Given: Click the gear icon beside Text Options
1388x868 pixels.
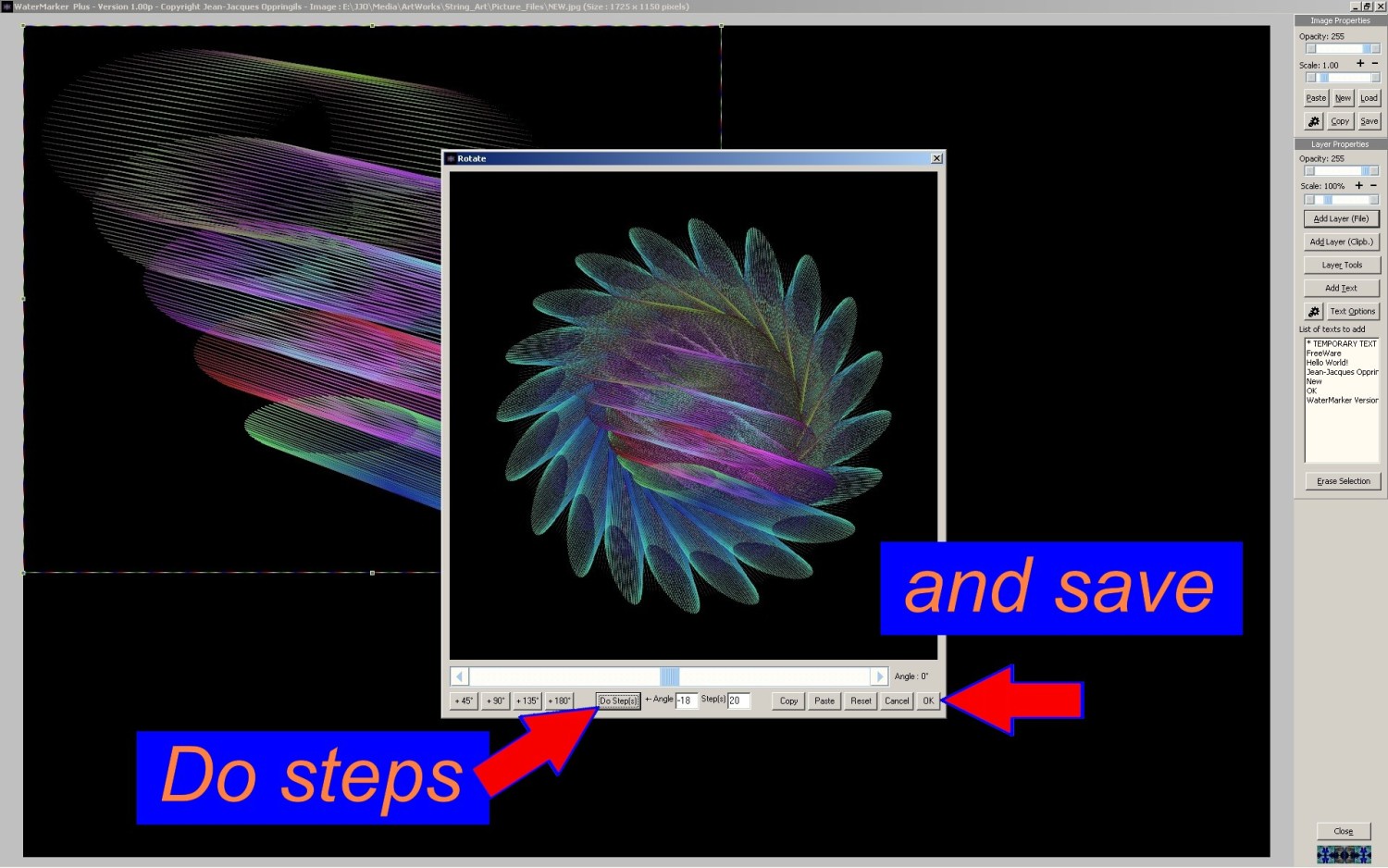Looking at the screenshot, I should (x=1313, y=312).
